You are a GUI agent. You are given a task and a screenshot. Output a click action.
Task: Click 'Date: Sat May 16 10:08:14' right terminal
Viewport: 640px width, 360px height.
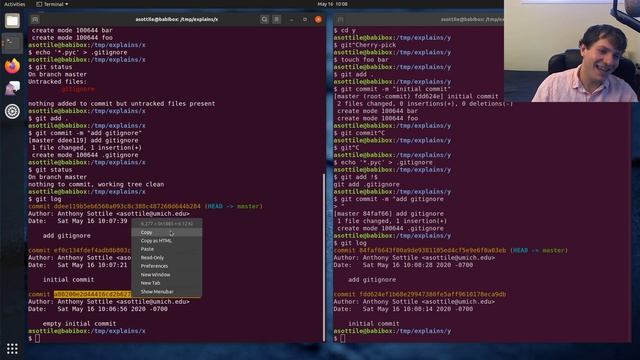403,309
